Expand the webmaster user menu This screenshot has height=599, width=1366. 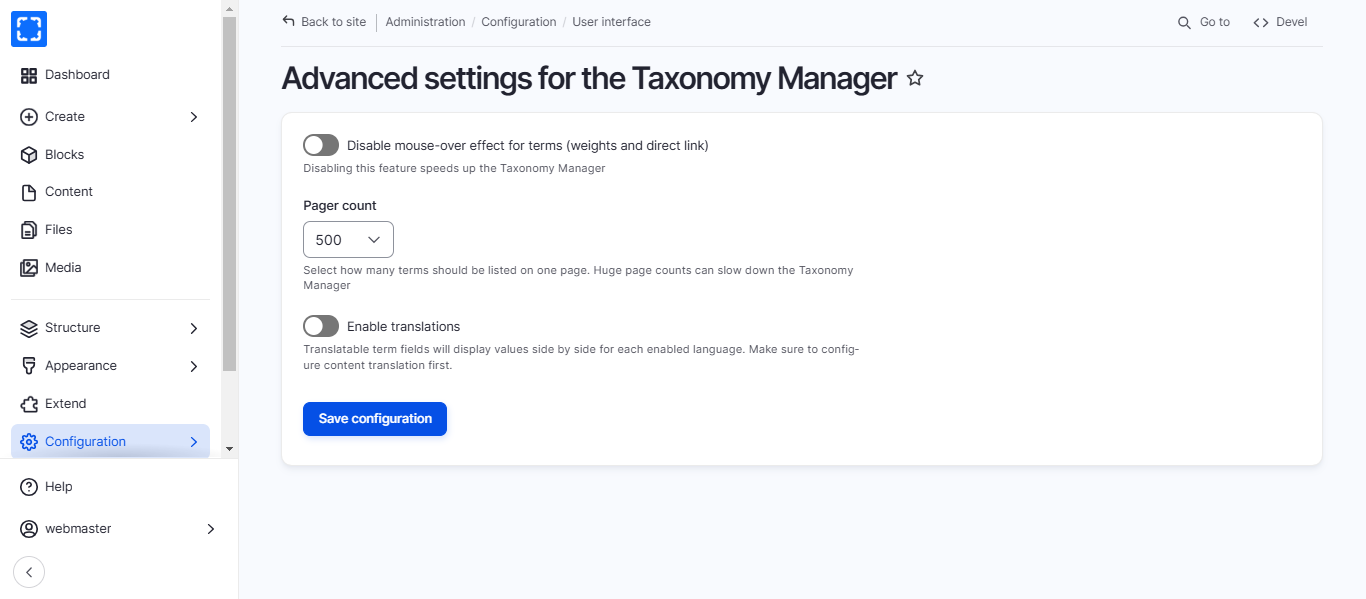click(x=210, y=529)
